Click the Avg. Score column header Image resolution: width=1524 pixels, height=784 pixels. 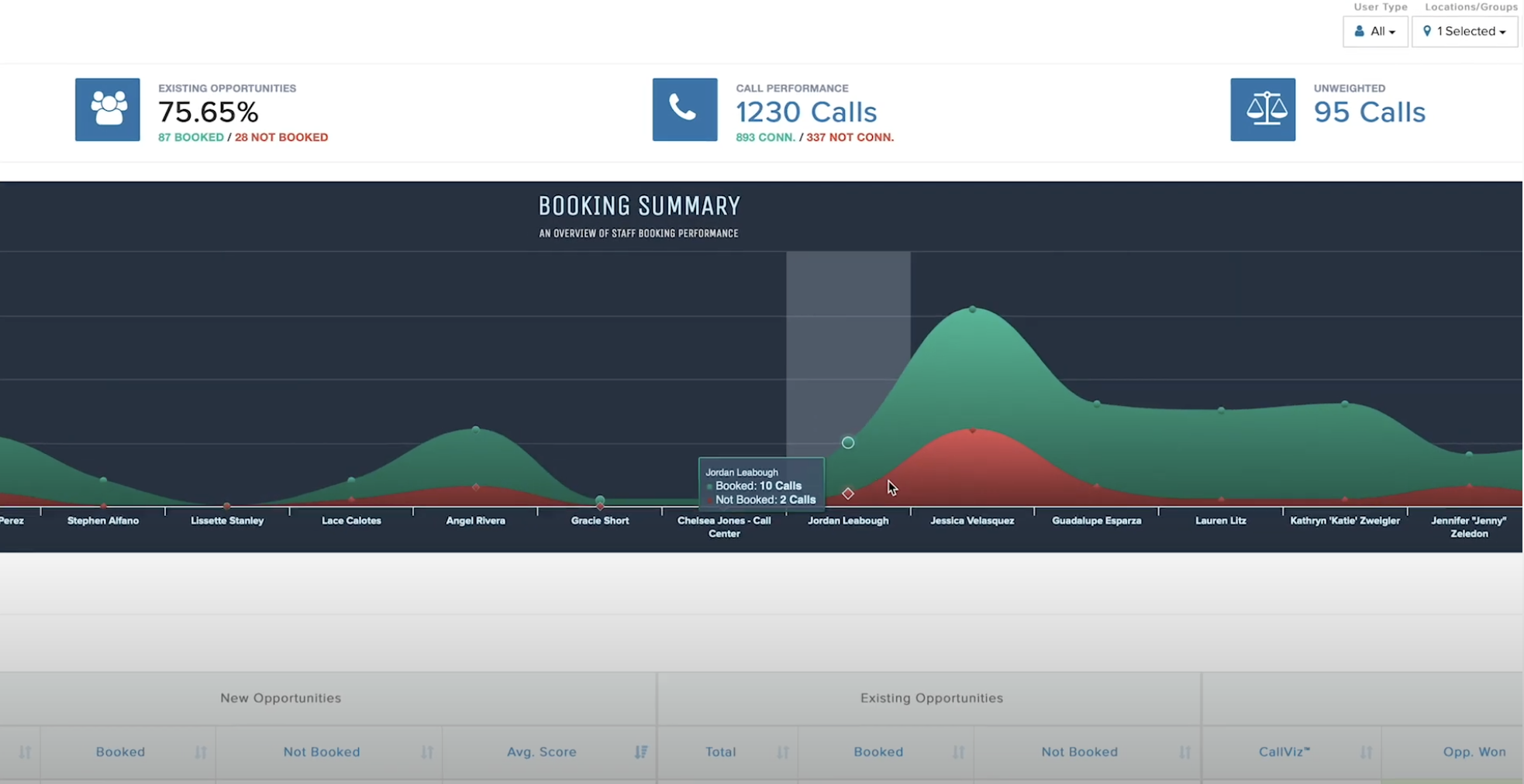542,751
